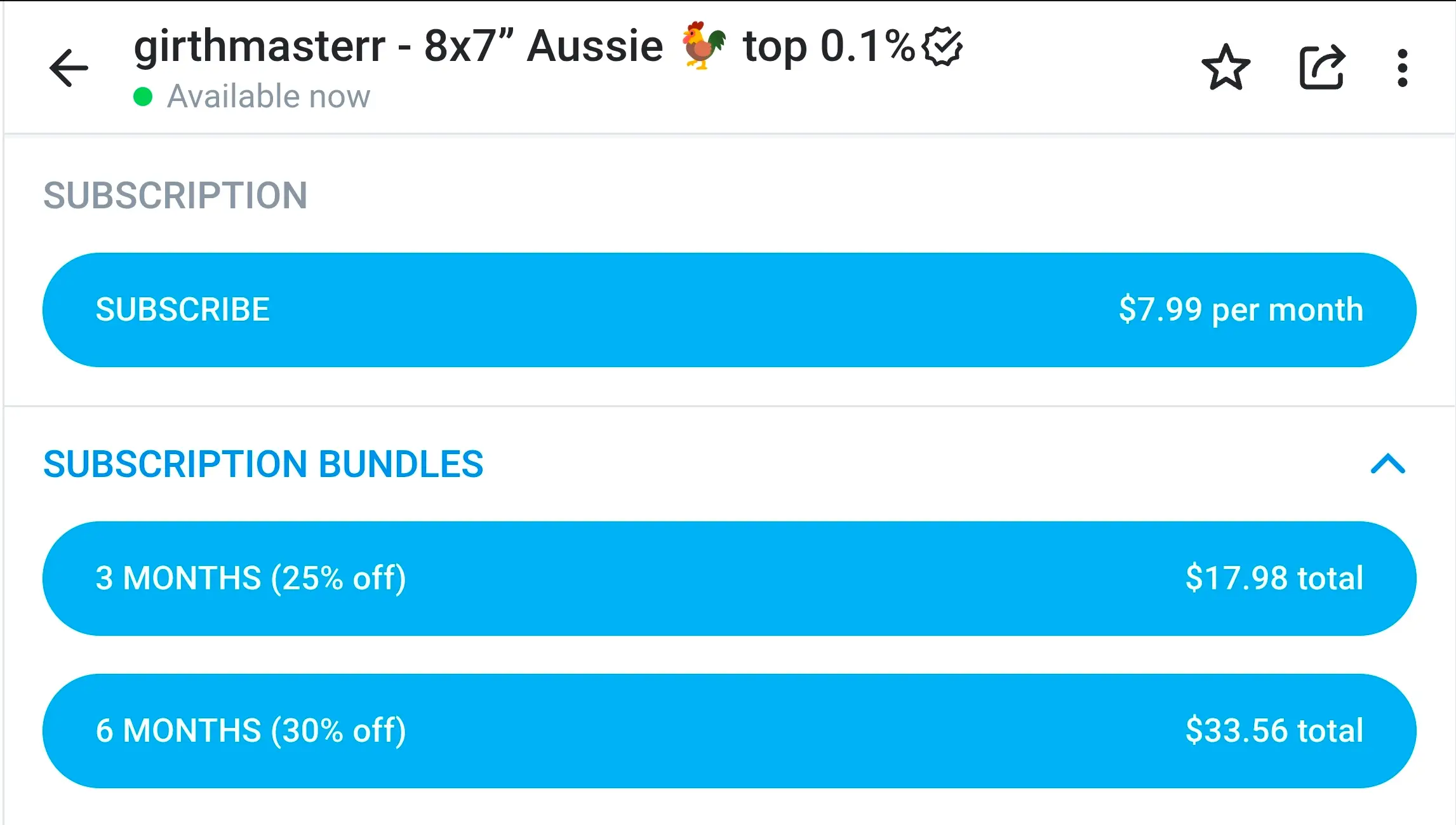Screen dimensions: 1456x825
Task: Share the profile via share icon
Action: [x=1321, y=67]
